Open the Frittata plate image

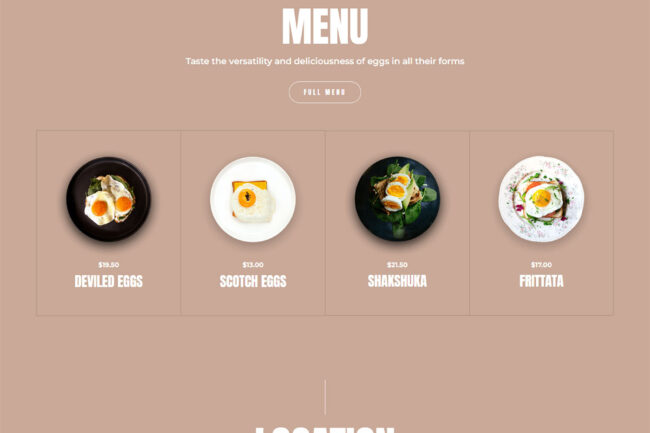tap(541, 199)
